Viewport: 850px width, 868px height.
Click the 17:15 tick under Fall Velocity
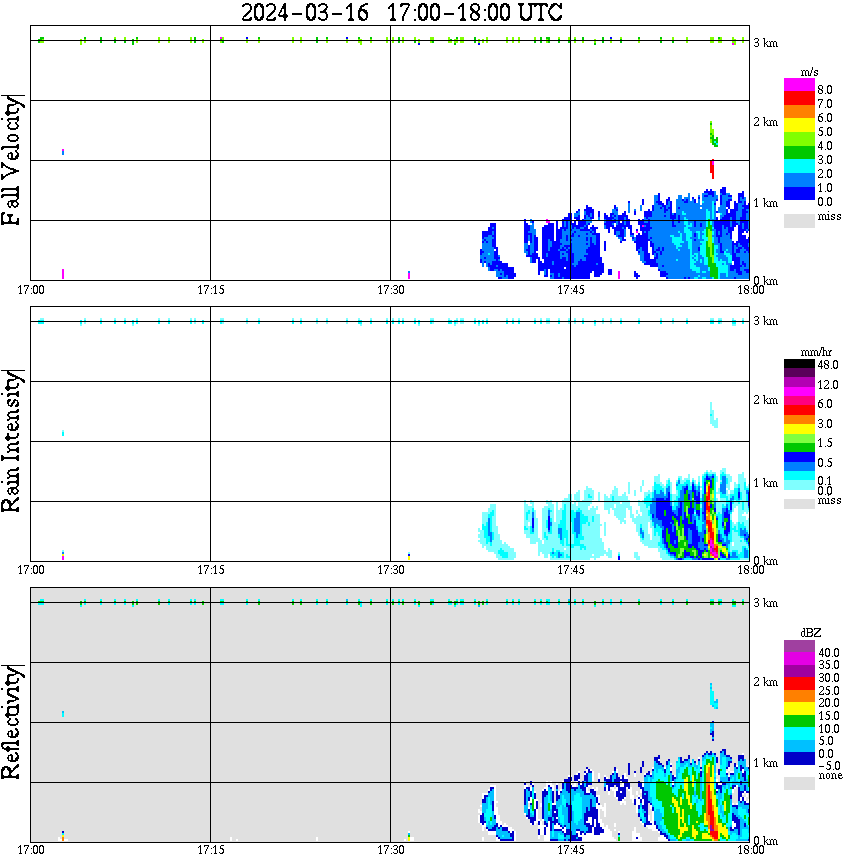[x=210, y=290]
